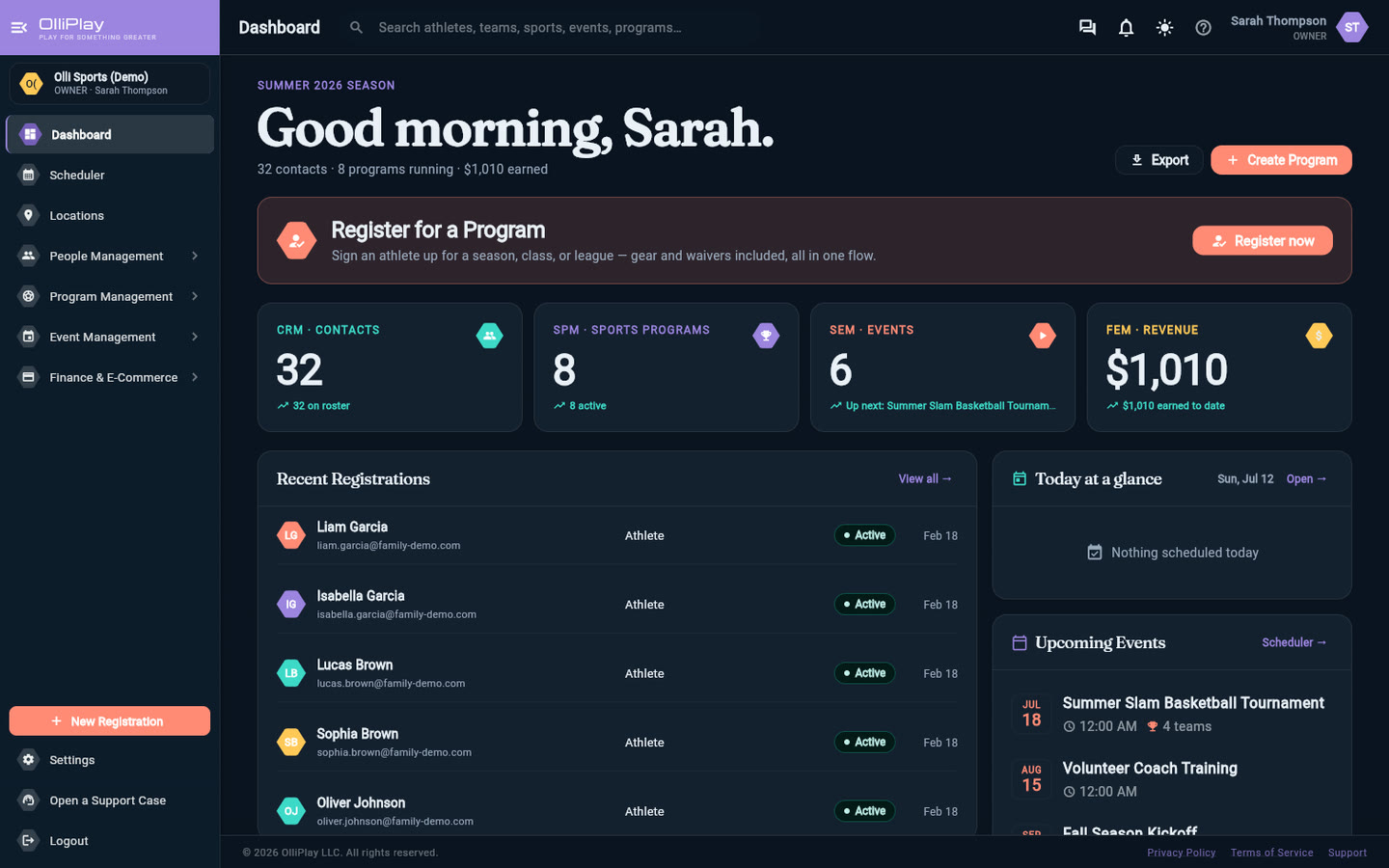Go to Locations in the sidebar

click(110, 215)
